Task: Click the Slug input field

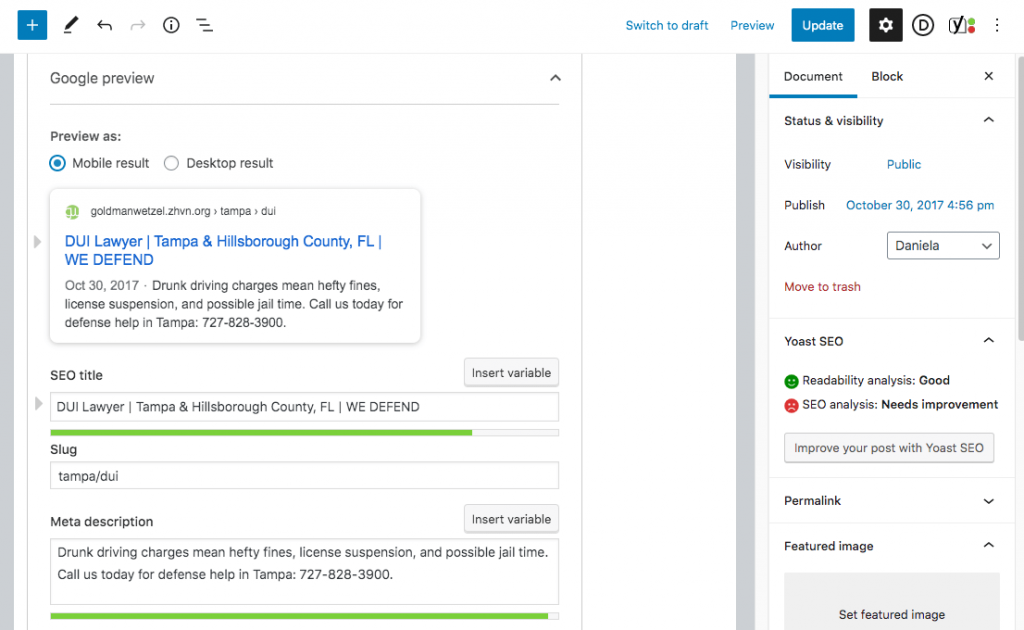Action: (304, 476)
